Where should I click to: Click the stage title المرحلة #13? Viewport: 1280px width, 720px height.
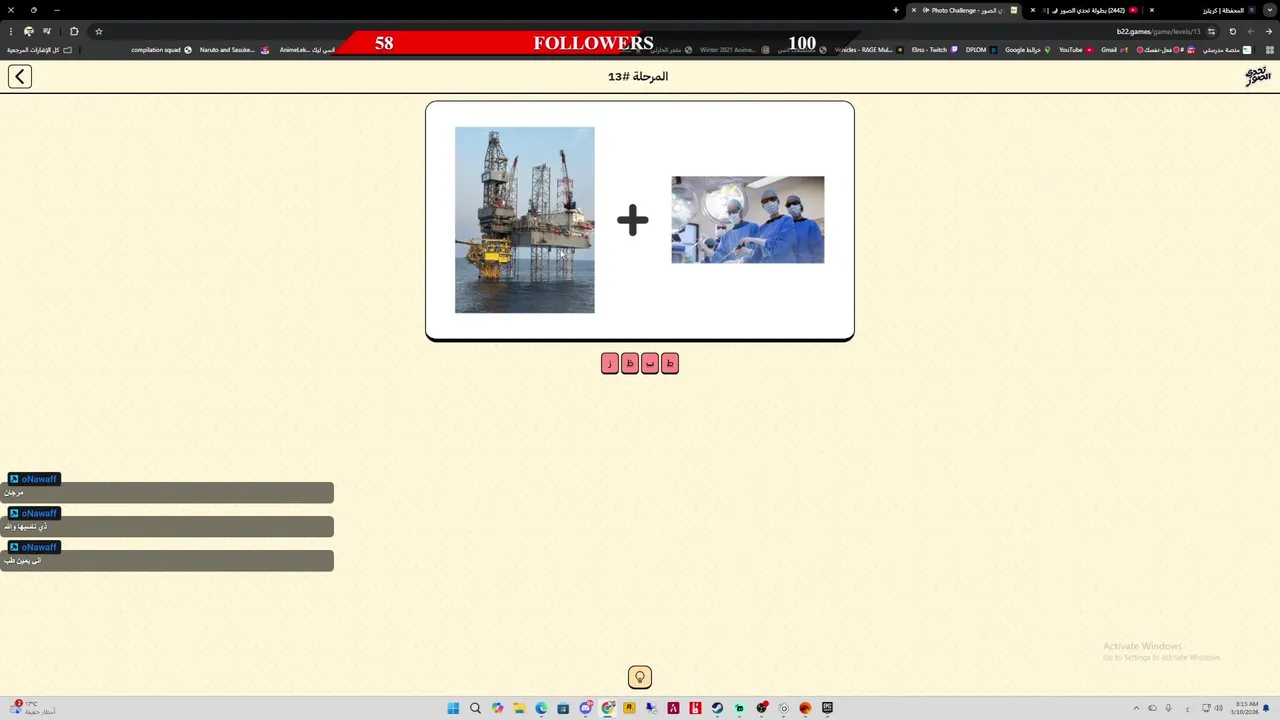pyautogui.click(x=638, y=76)
